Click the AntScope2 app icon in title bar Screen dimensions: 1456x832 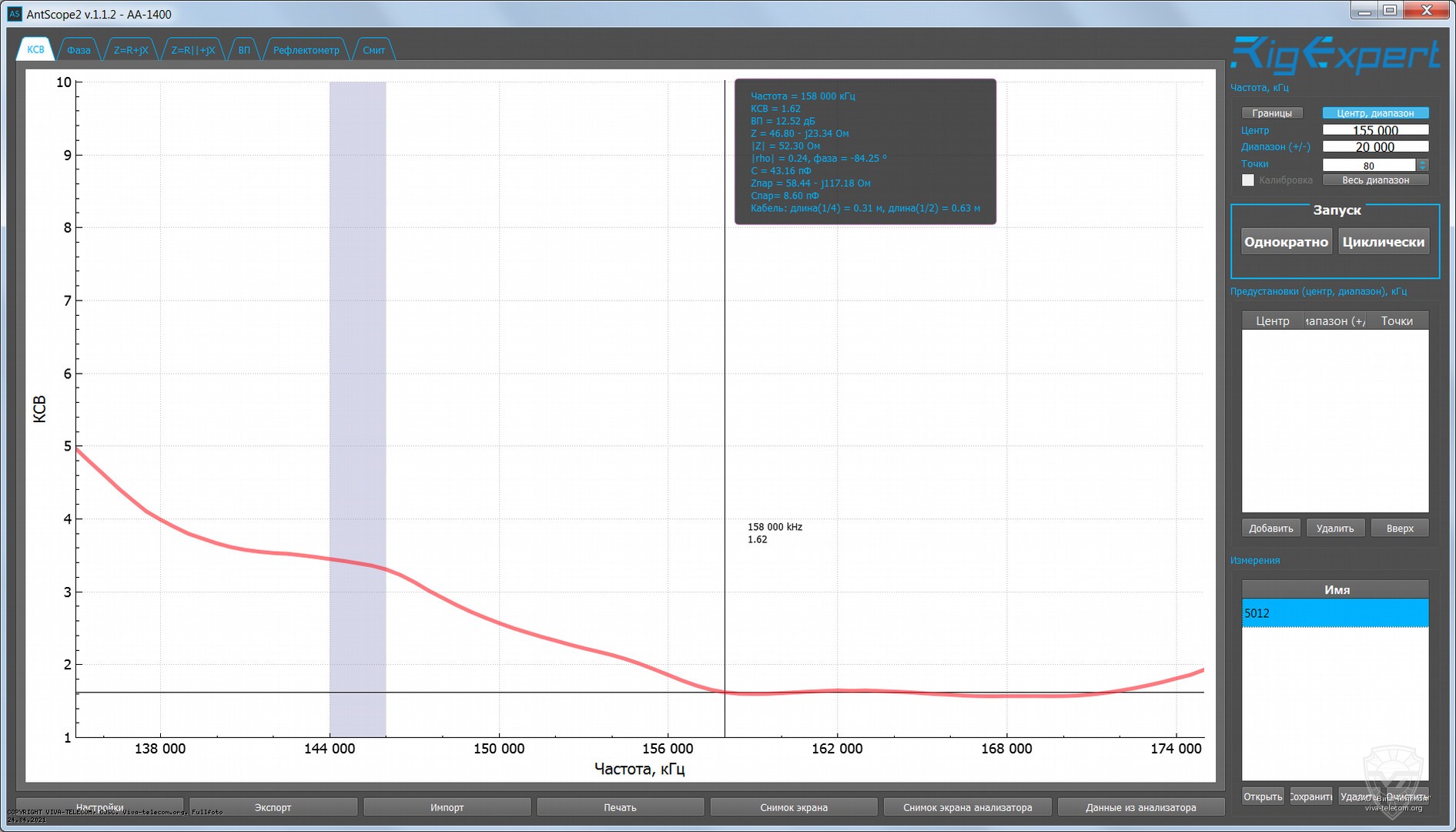[14, 14]
